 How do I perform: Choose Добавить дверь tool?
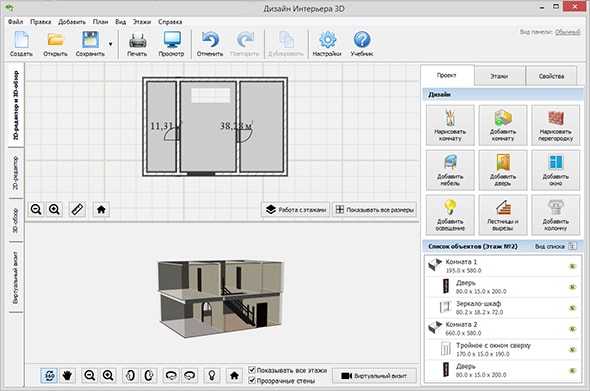click(x=503, y=170)
